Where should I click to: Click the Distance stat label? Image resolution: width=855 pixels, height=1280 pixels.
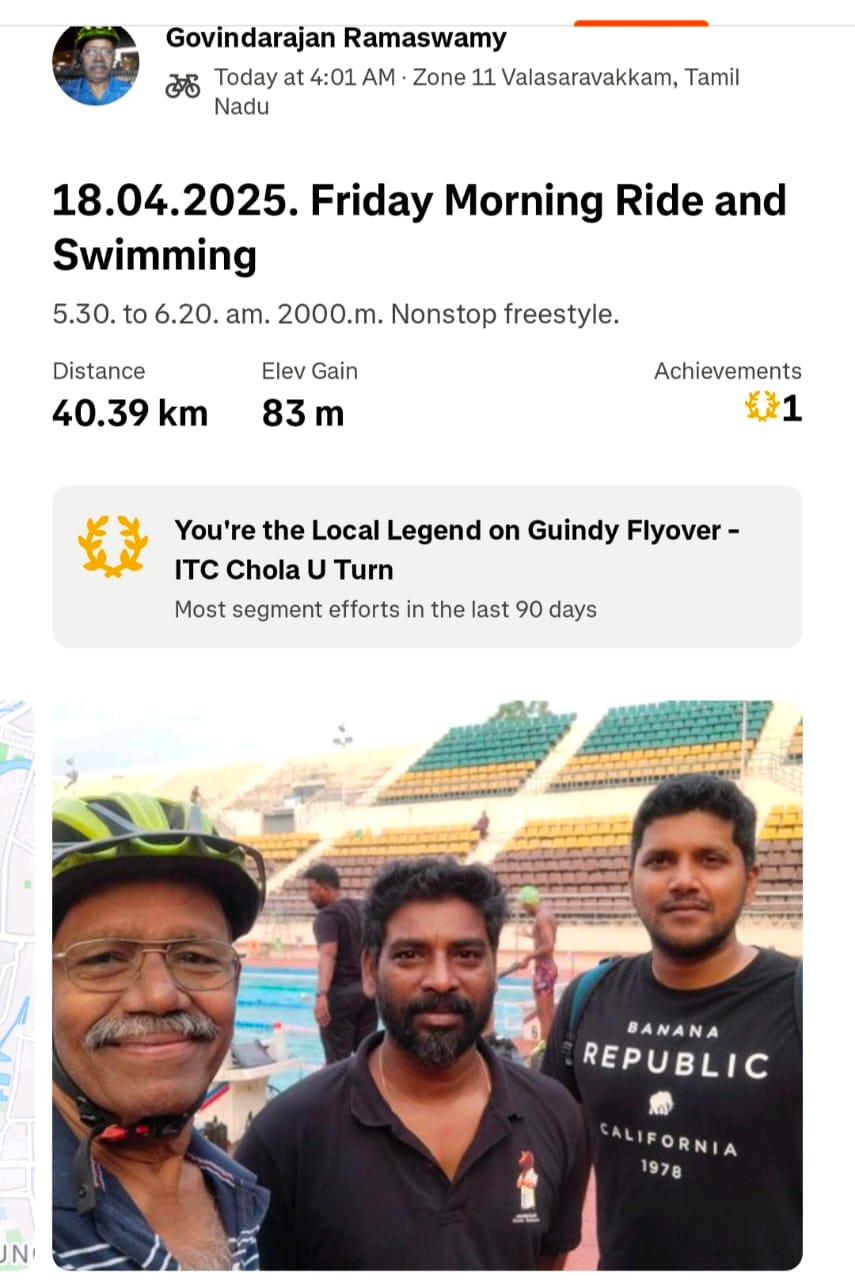pos(99,371)
